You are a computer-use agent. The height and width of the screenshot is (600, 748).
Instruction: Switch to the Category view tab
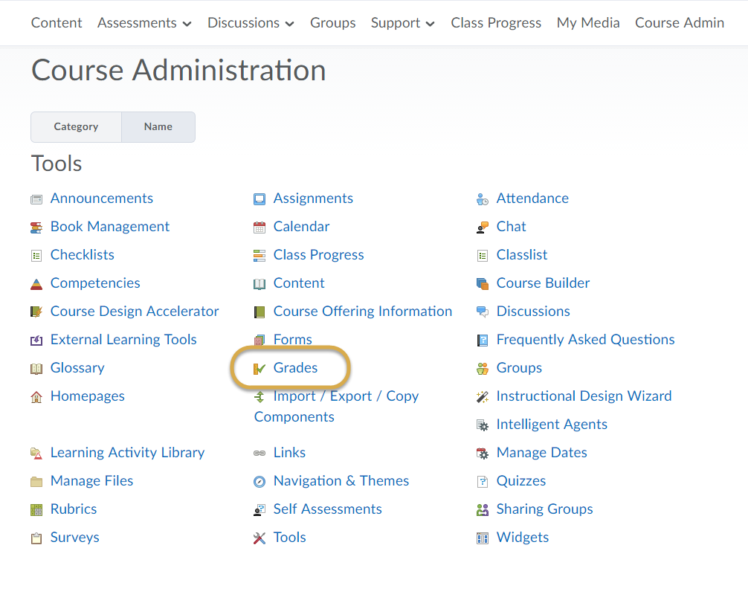coord(76,127)
